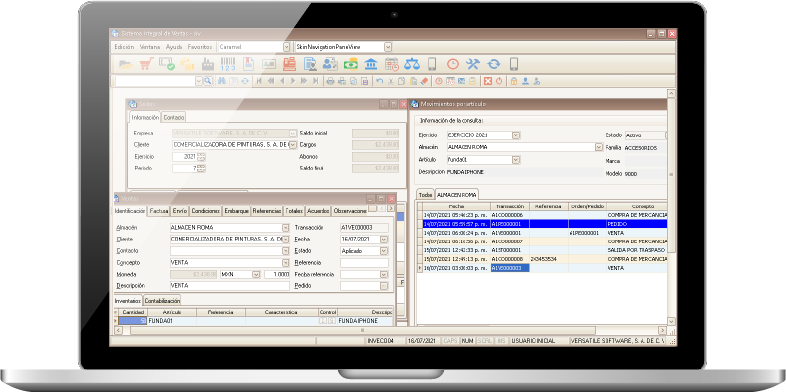Click the blue sync arrows icon
The image size is (786, 392).
494,64
